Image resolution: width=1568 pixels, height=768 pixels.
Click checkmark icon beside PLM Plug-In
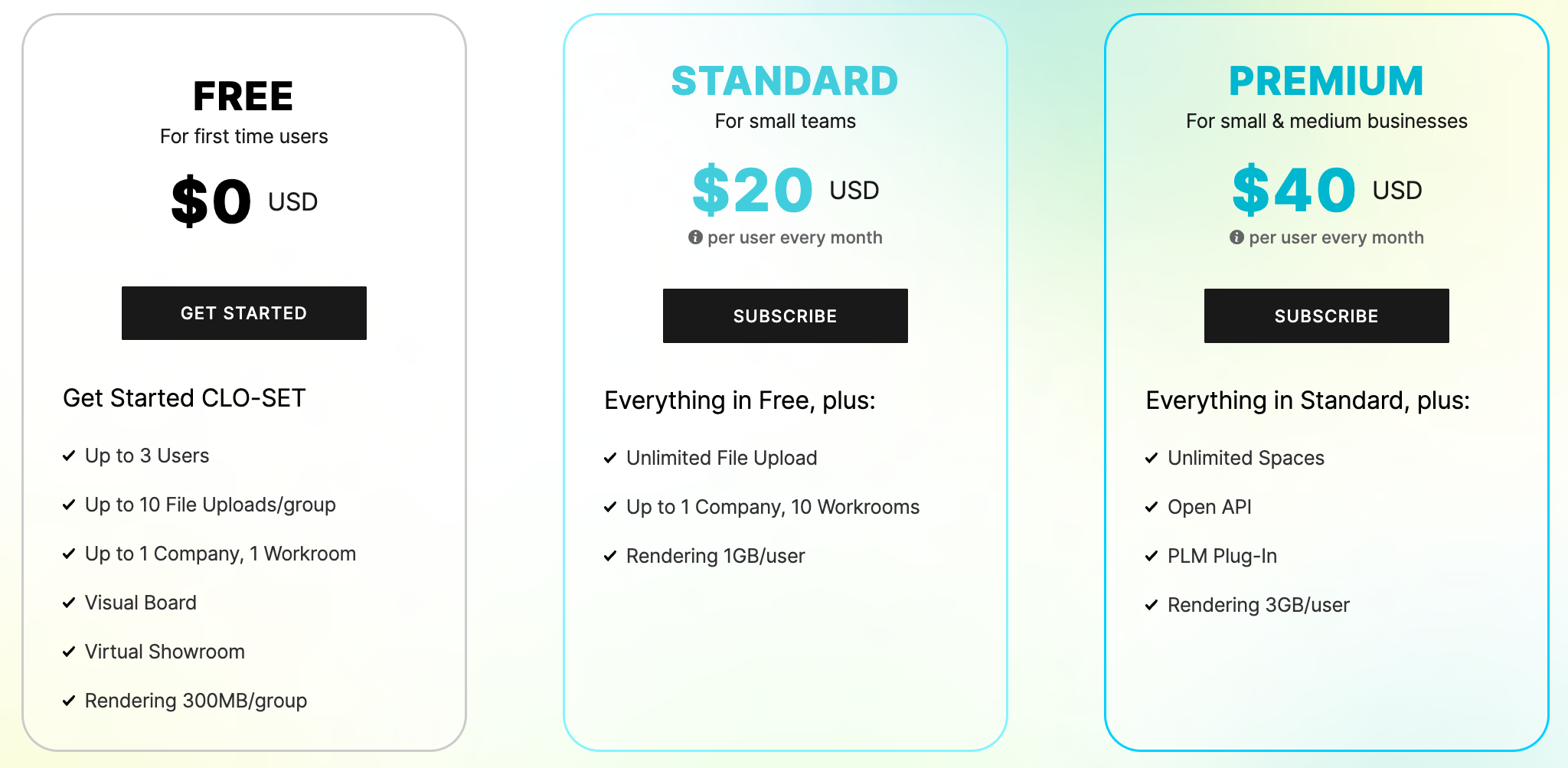coord(1151,556)
